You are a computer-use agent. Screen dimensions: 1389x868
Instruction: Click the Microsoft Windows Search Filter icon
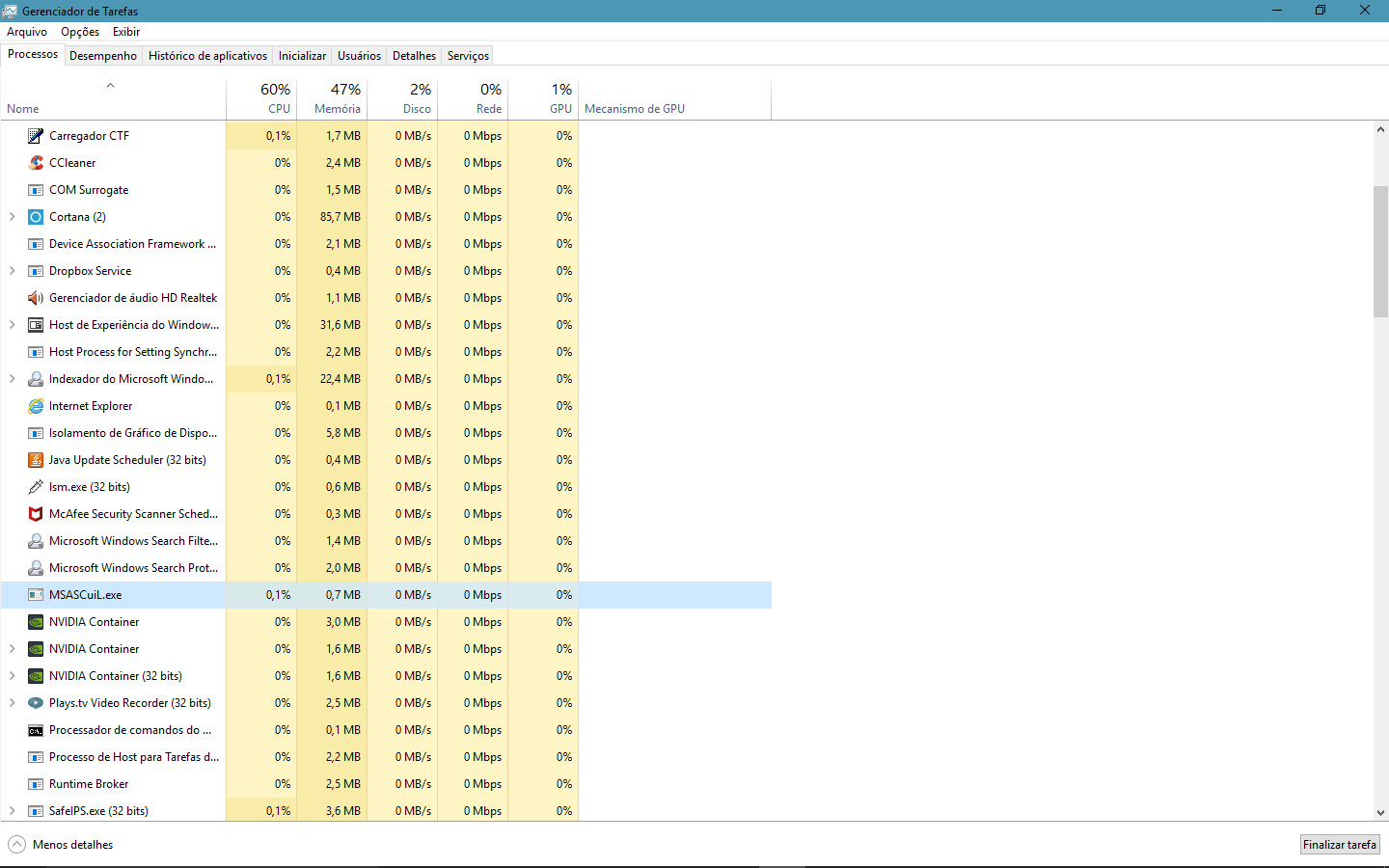click(36, 541)
